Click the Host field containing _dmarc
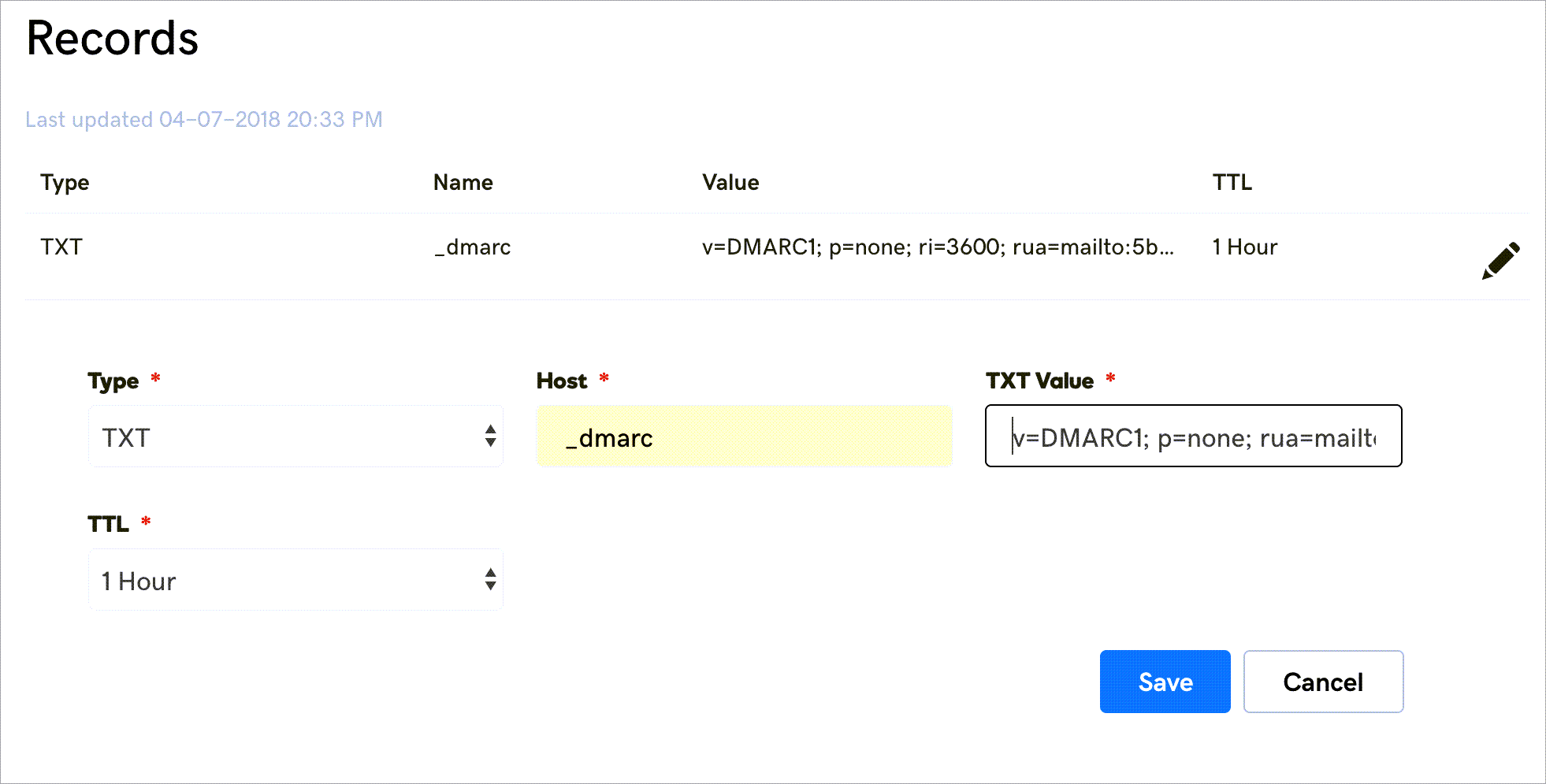The width and height of the screenshot is (1546, 784). pos(744,437)
